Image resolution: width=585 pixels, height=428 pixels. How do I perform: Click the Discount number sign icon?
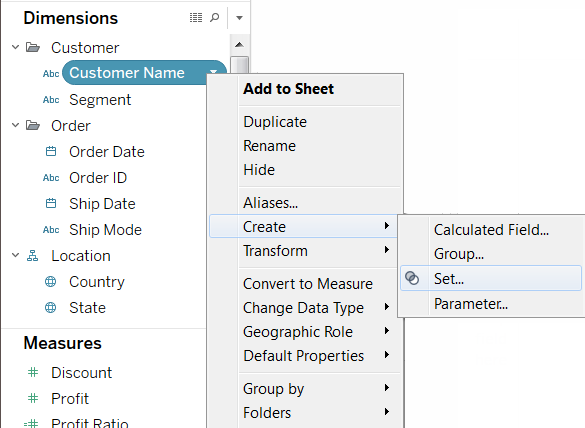click(33, 372)
